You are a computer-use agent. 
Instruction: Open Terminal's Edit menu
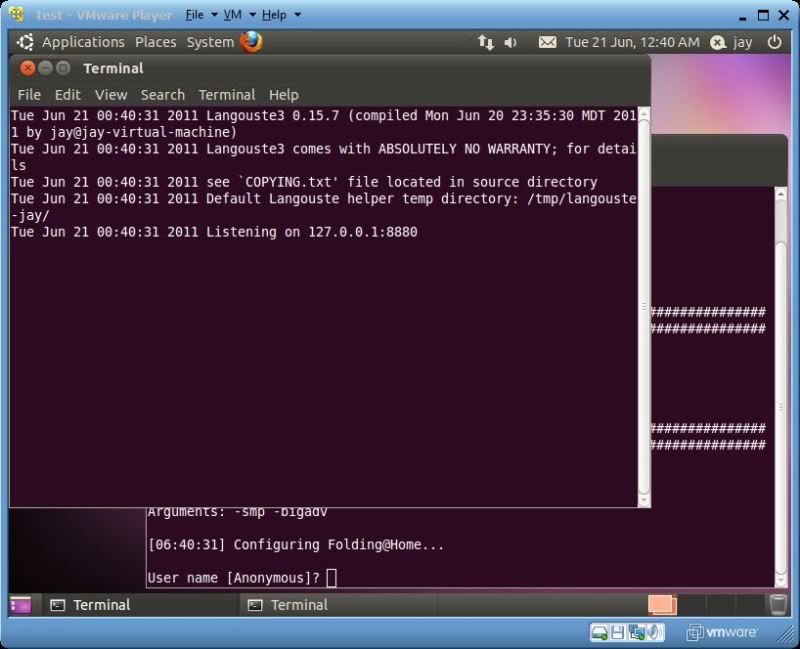[68, 95]
